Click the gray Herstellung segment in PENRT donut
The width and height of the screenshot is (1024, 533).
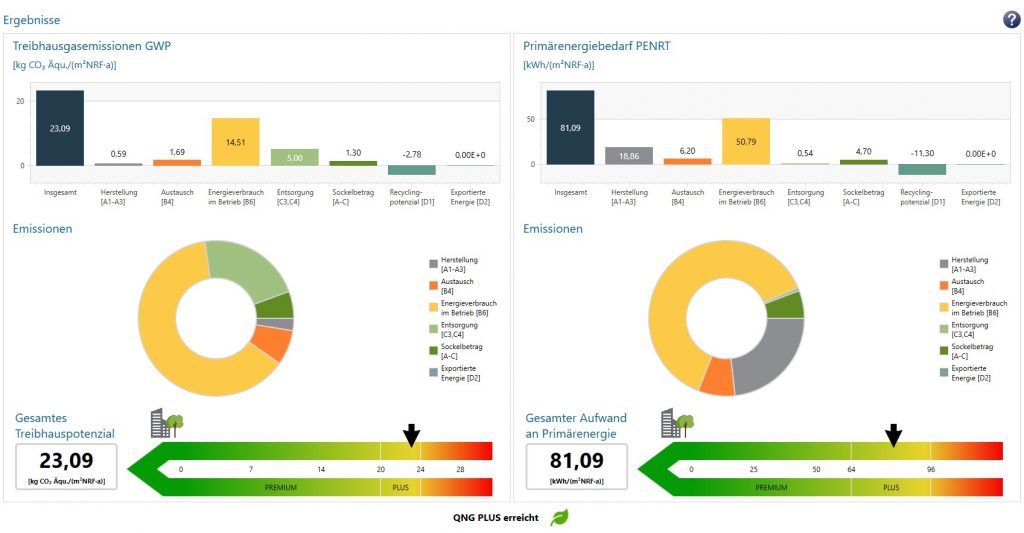pyautogui.click(x=770, y=355)
